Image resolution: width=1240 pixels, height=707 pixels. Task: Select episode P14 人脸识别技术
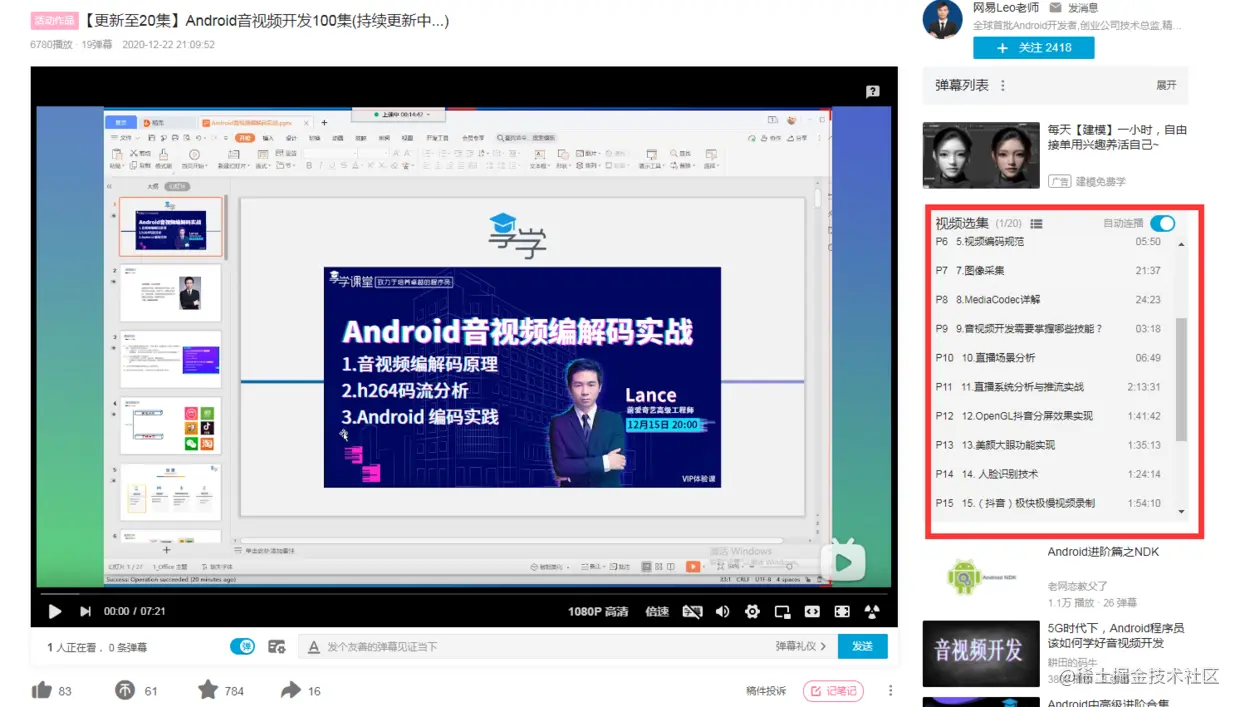(x=1048, y=474)
